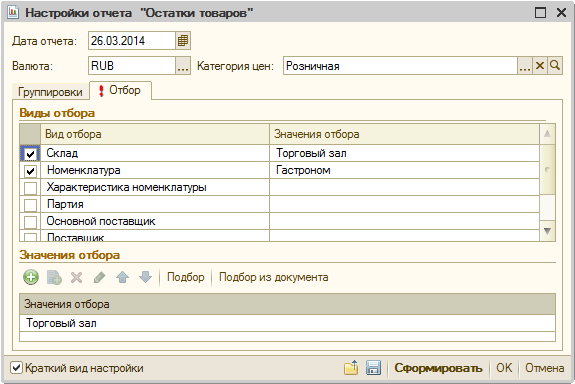Click the copy filter value icon
The width and height of the screenshot is (575, 384).
pos(54,277)
